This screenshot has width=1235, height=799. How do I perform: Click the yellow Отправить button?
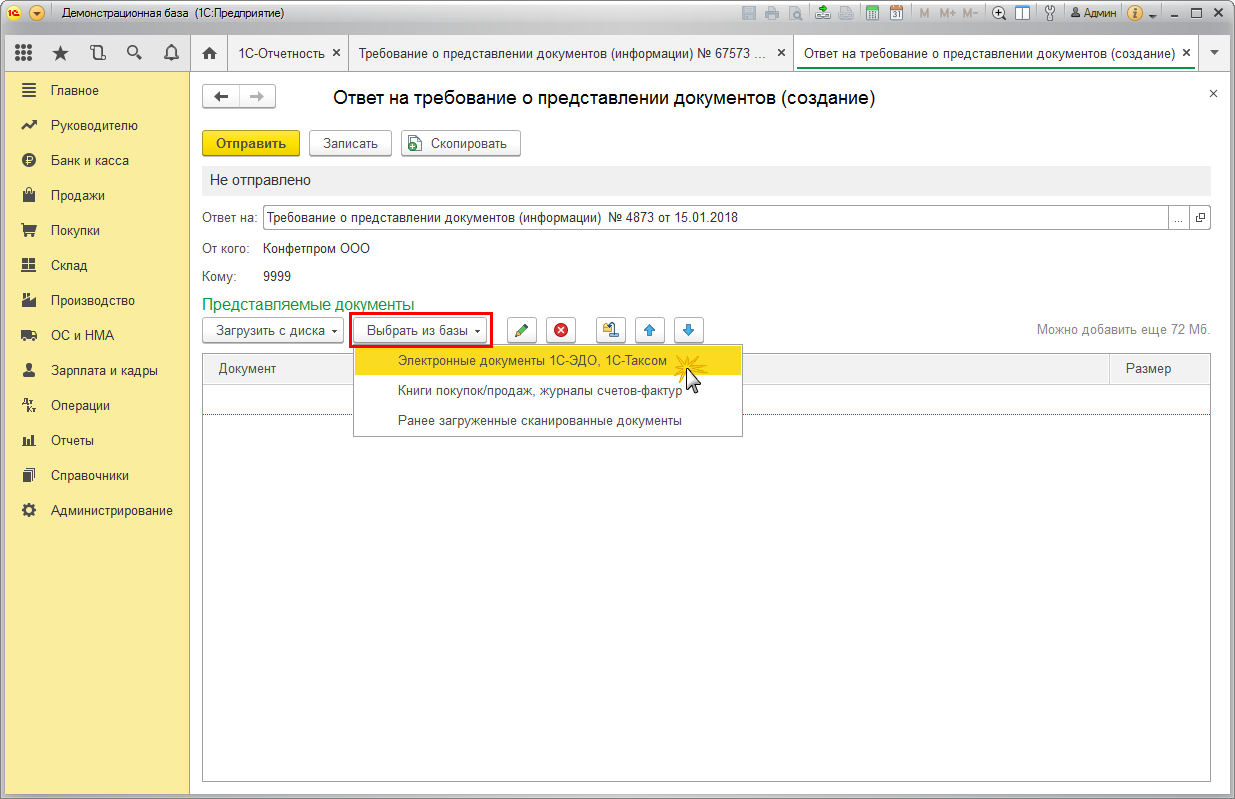point(251,143)
